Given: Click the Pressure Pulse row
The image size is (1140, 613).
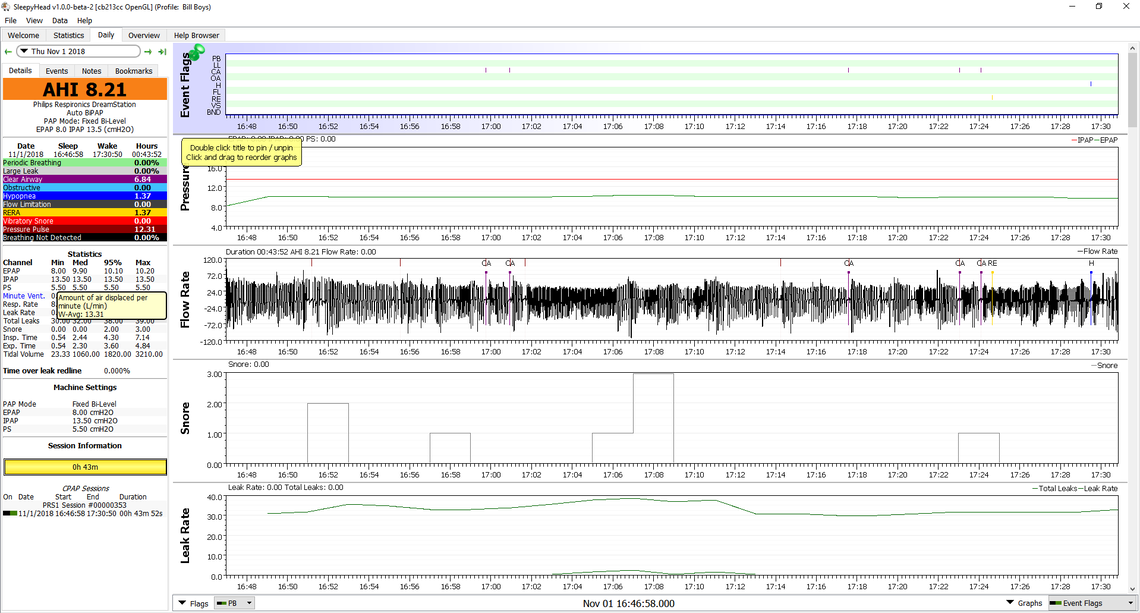Looking at the screenshot, I should pyautogui.click(x=84, y=229).
